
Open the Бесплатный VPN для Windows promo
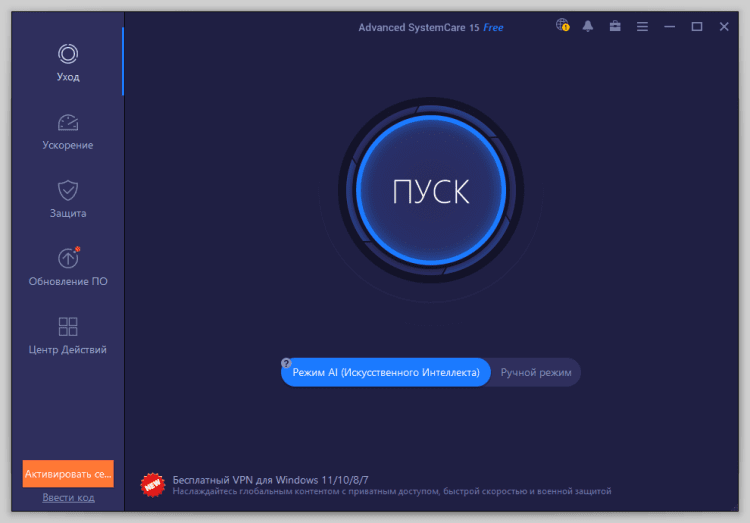pos(270,479)
